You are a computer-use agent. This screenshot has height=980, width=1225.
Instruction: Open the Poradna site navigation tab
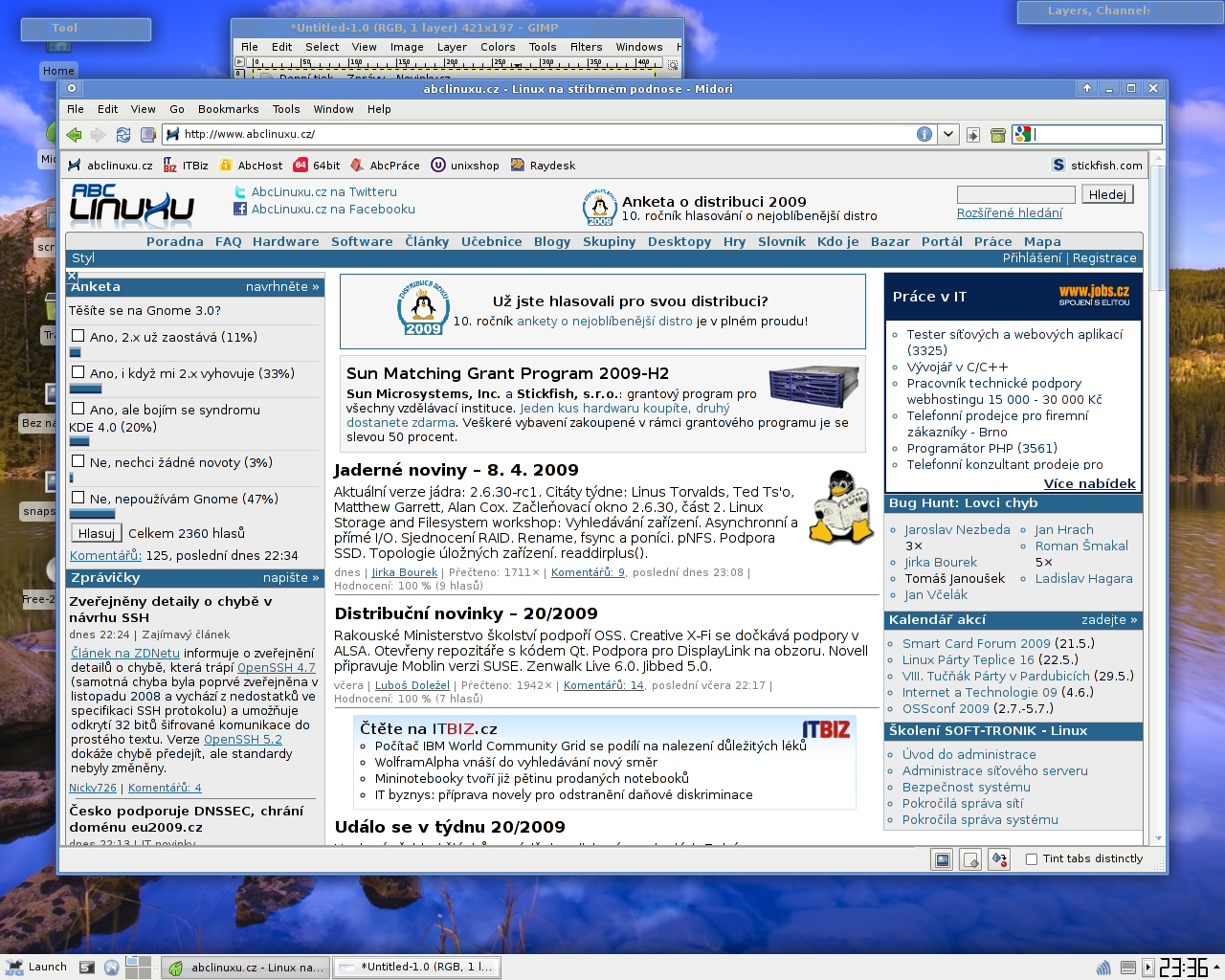click(x=175, y=241)
